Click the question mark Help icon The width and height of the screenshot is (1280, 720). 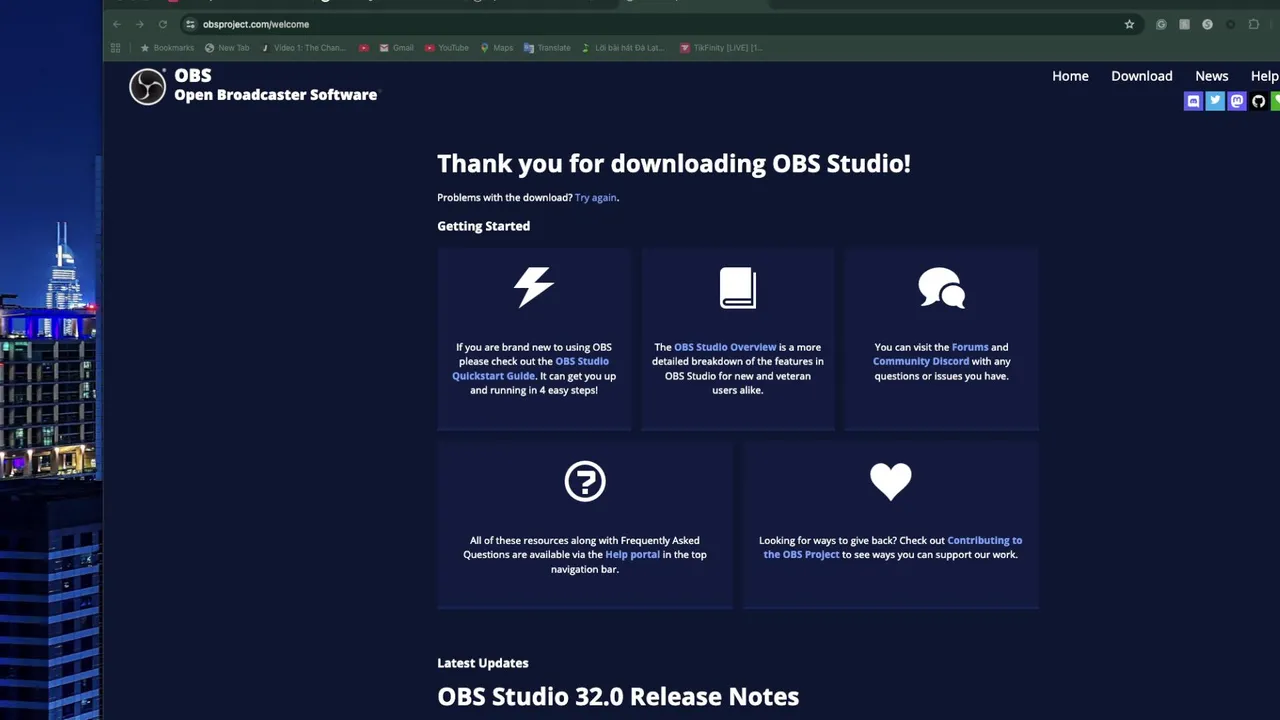click(x=585, y=481)
